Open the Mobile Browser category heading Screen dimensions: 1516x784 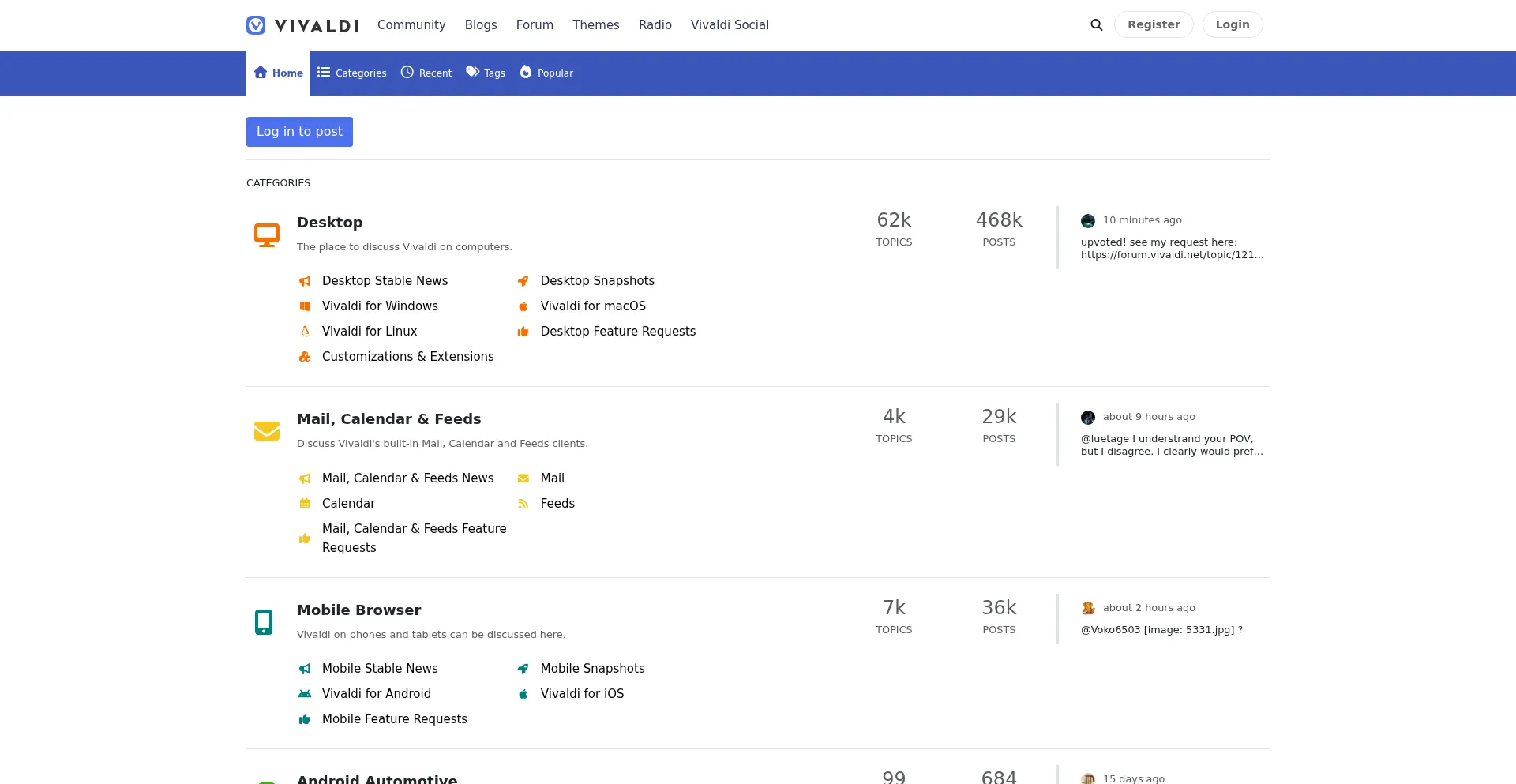359,610
